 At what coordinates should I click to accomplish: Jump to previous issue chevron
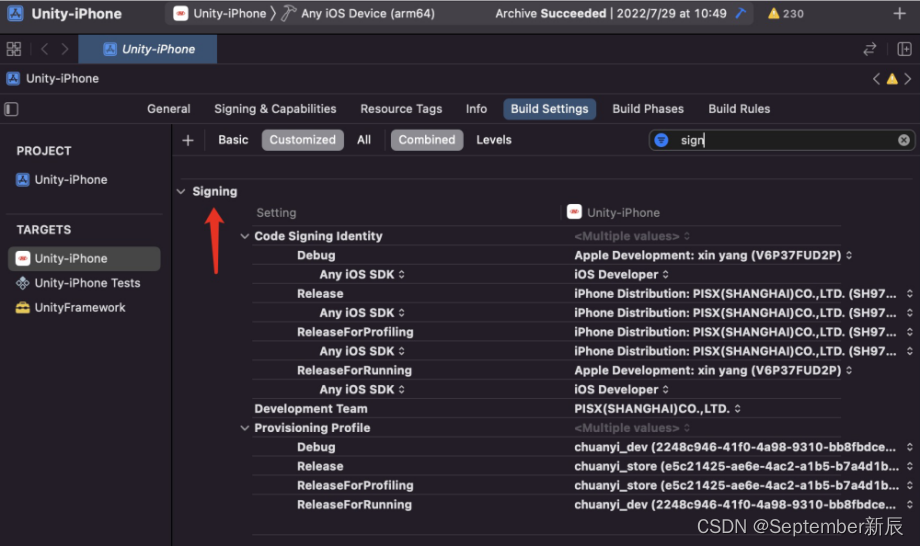[876, 79]
